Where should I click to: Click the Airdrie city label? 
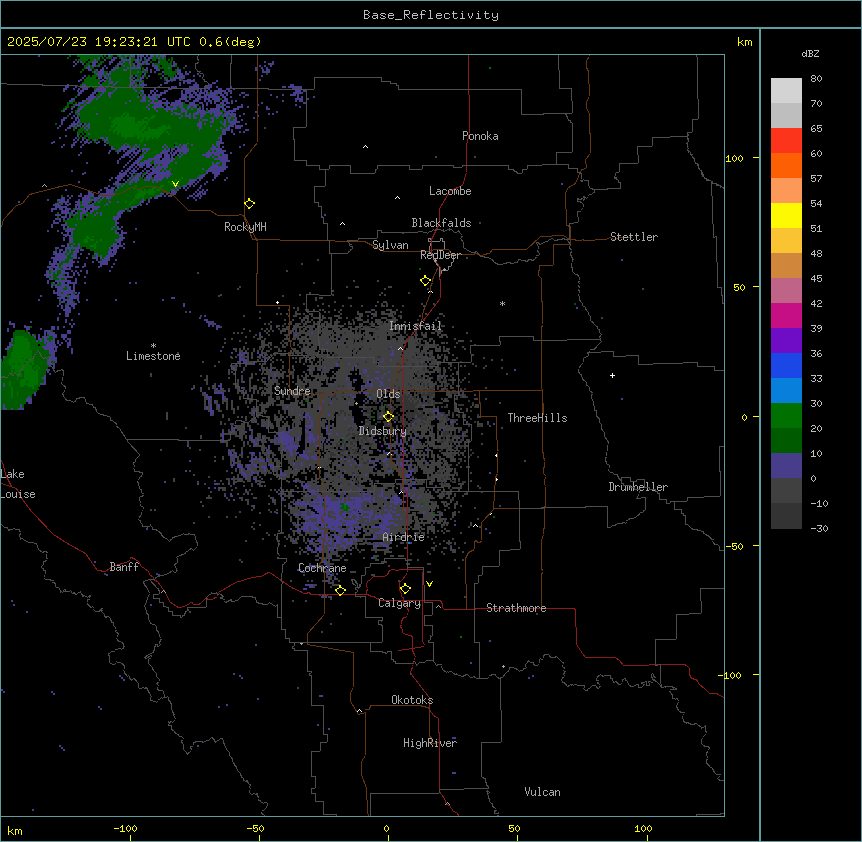[x=404, y=537]
